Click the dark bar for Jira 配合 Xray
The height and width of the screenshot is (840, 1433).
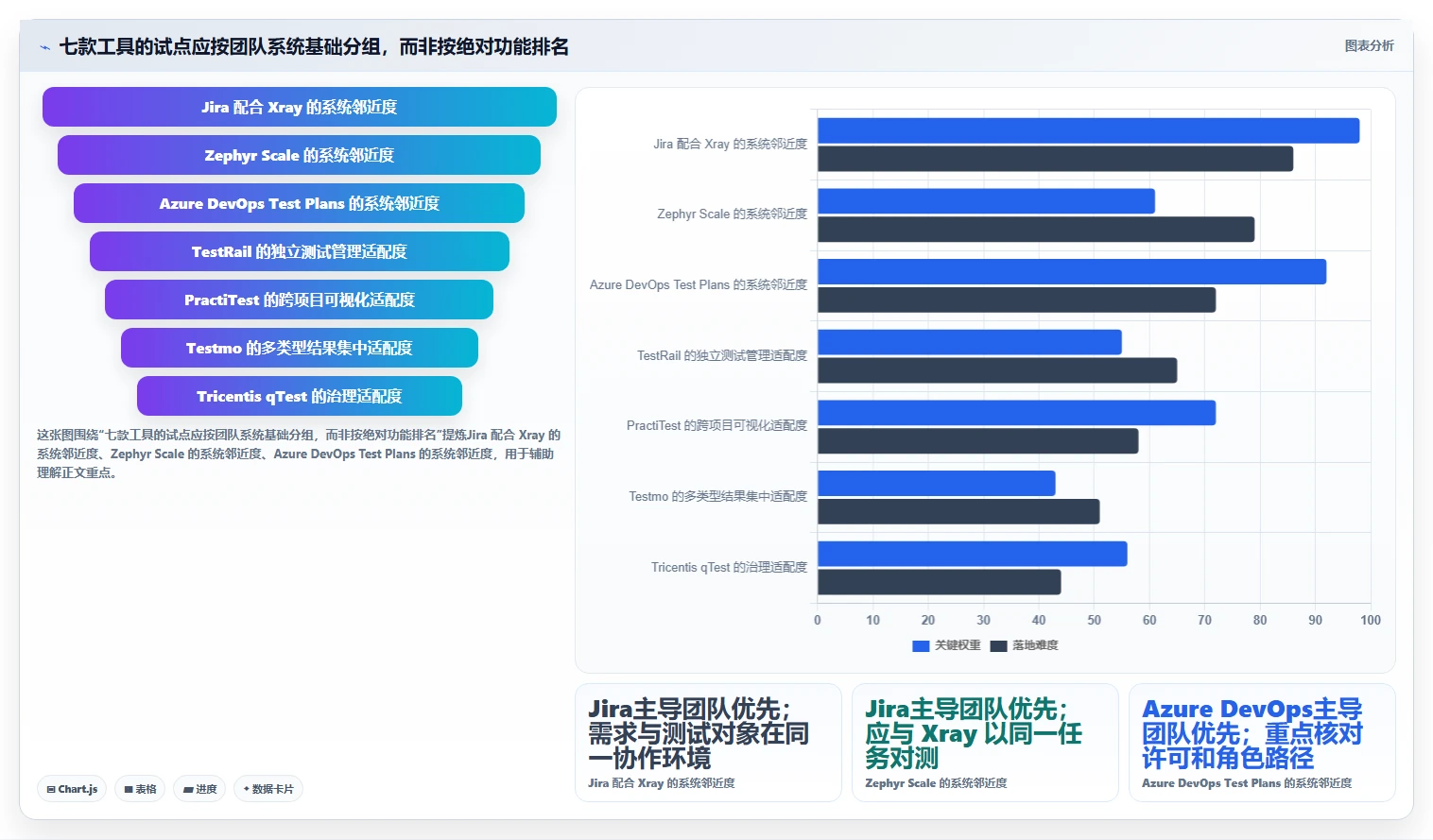coord(1055,159)
